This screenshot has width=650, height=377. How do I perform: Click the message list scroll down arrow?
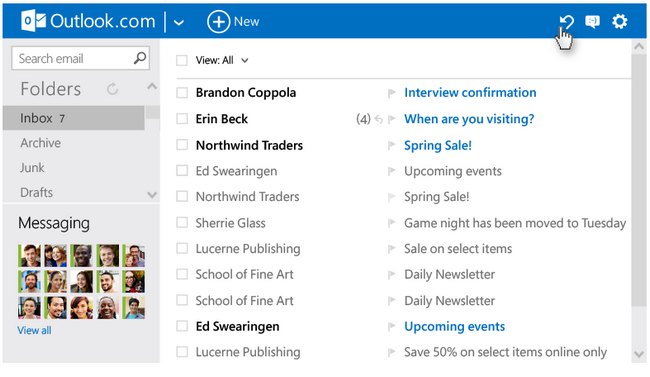coord(639,354)
